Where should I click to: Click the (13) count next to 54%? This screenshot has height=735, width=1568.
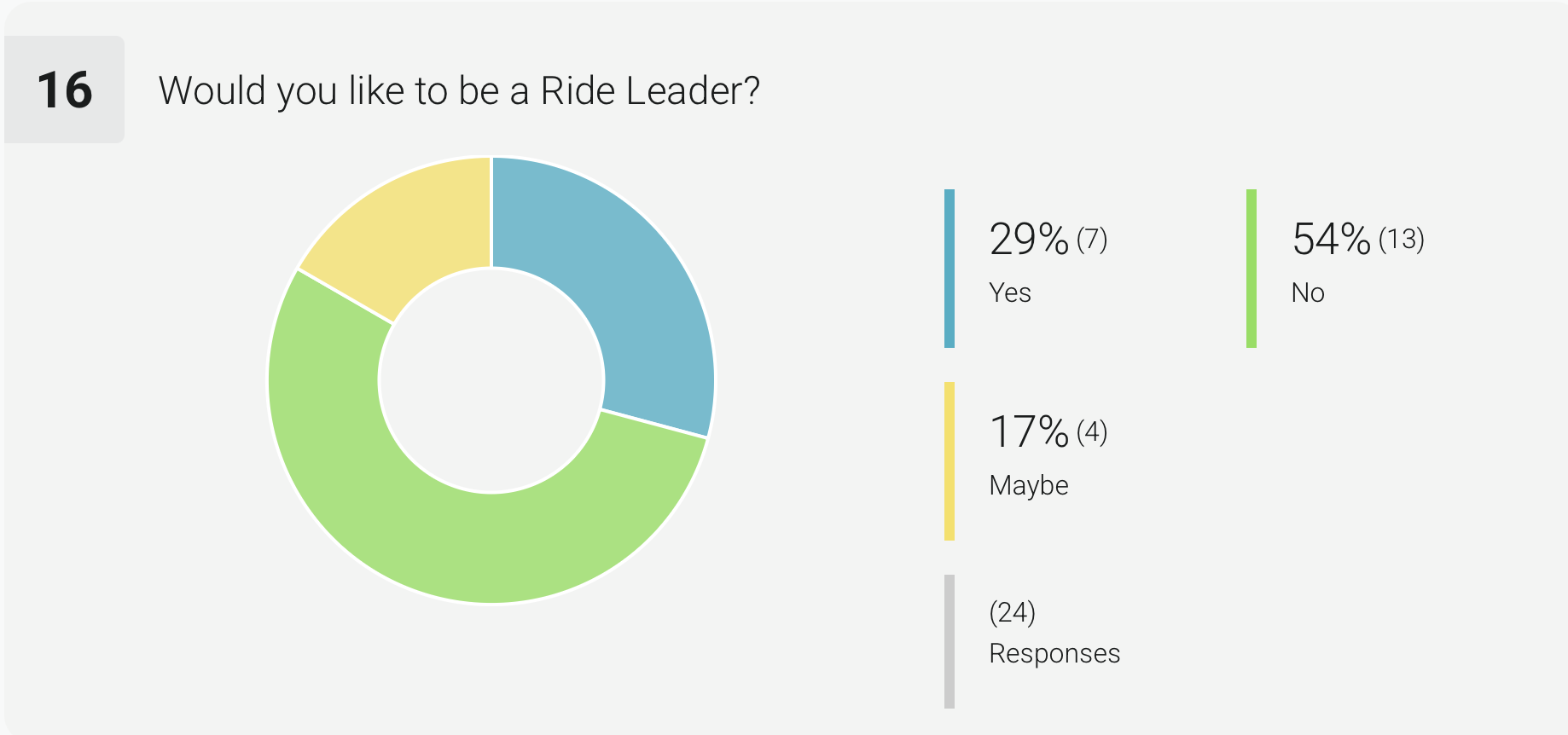(x=1402, y=240)
